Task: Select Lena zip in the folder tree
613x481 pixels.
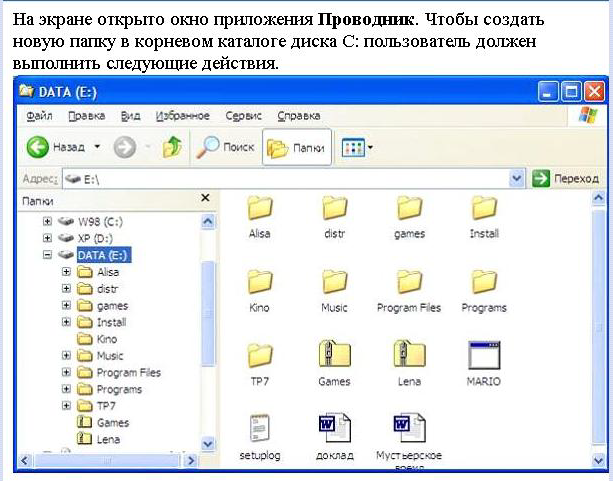Action: 108,439
